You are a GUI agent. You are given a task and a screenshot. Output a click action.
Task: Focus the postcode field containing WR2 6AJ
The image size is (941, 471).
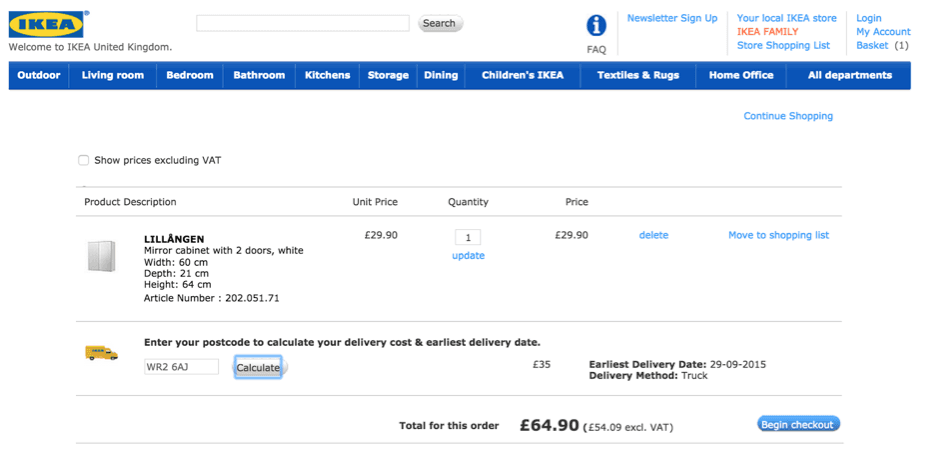(x=181, y=367)
